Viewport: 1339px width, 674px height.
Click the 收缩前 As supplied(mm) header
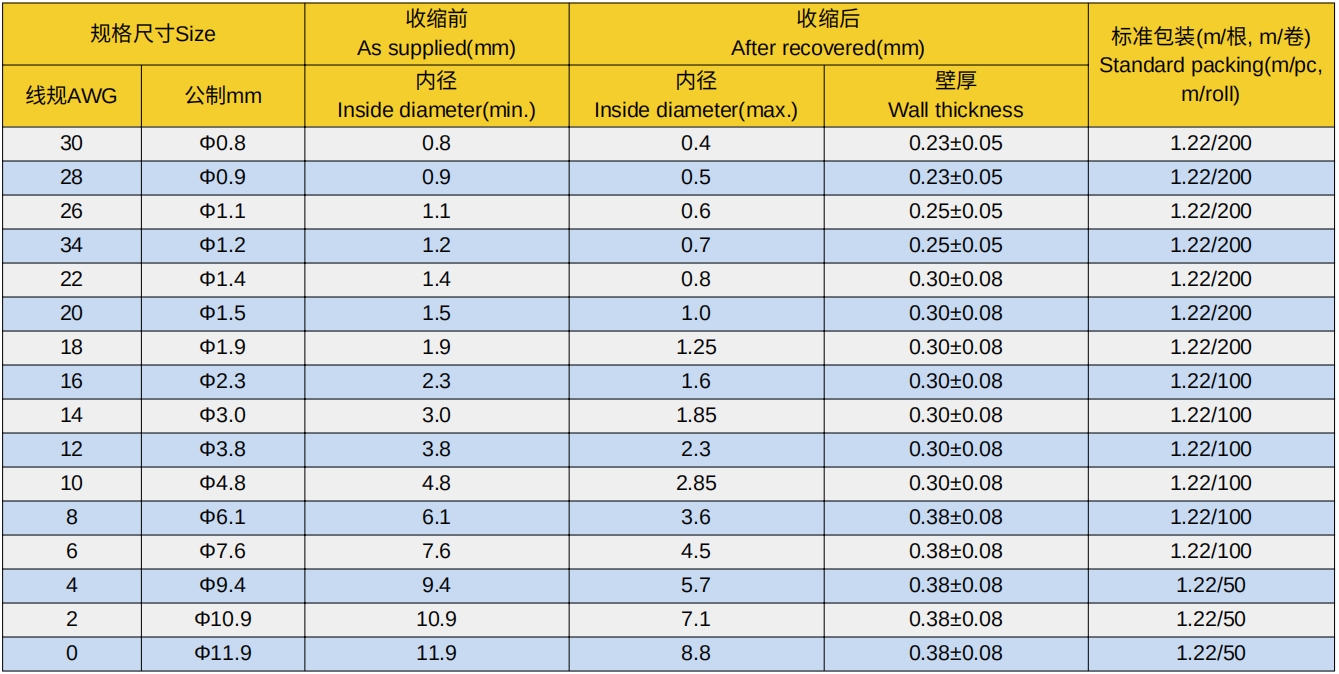pyautogui.click(x=436, y=34)
